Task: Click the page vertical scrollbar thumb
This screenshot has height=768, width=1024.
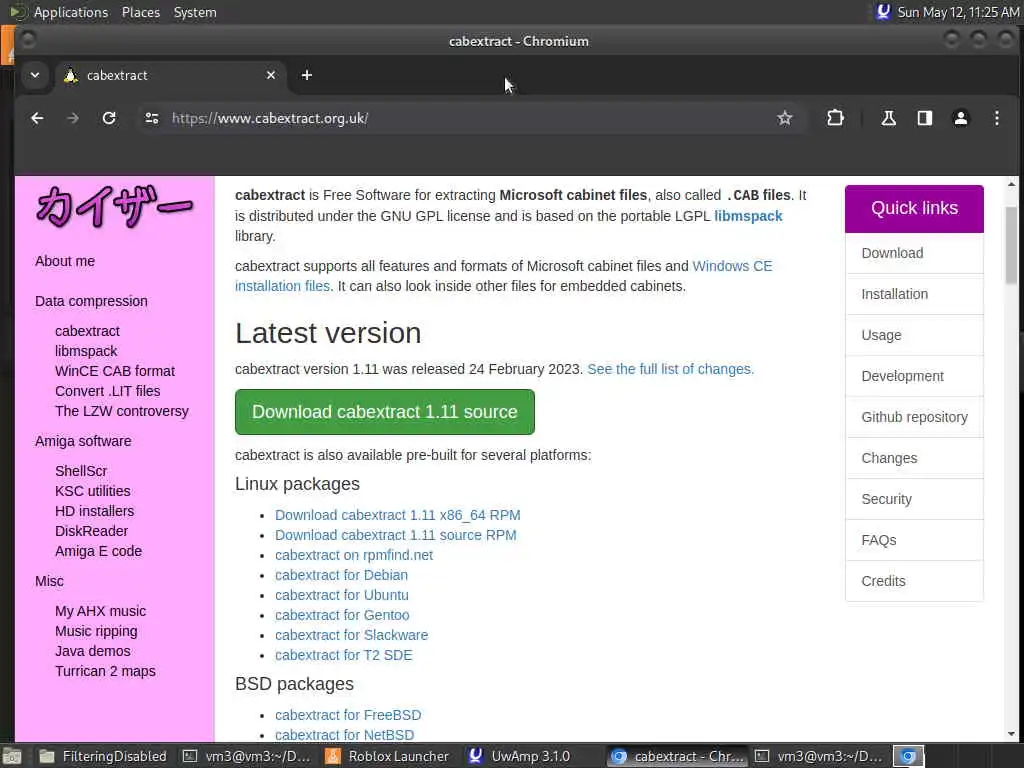Action: point(1011,245)
